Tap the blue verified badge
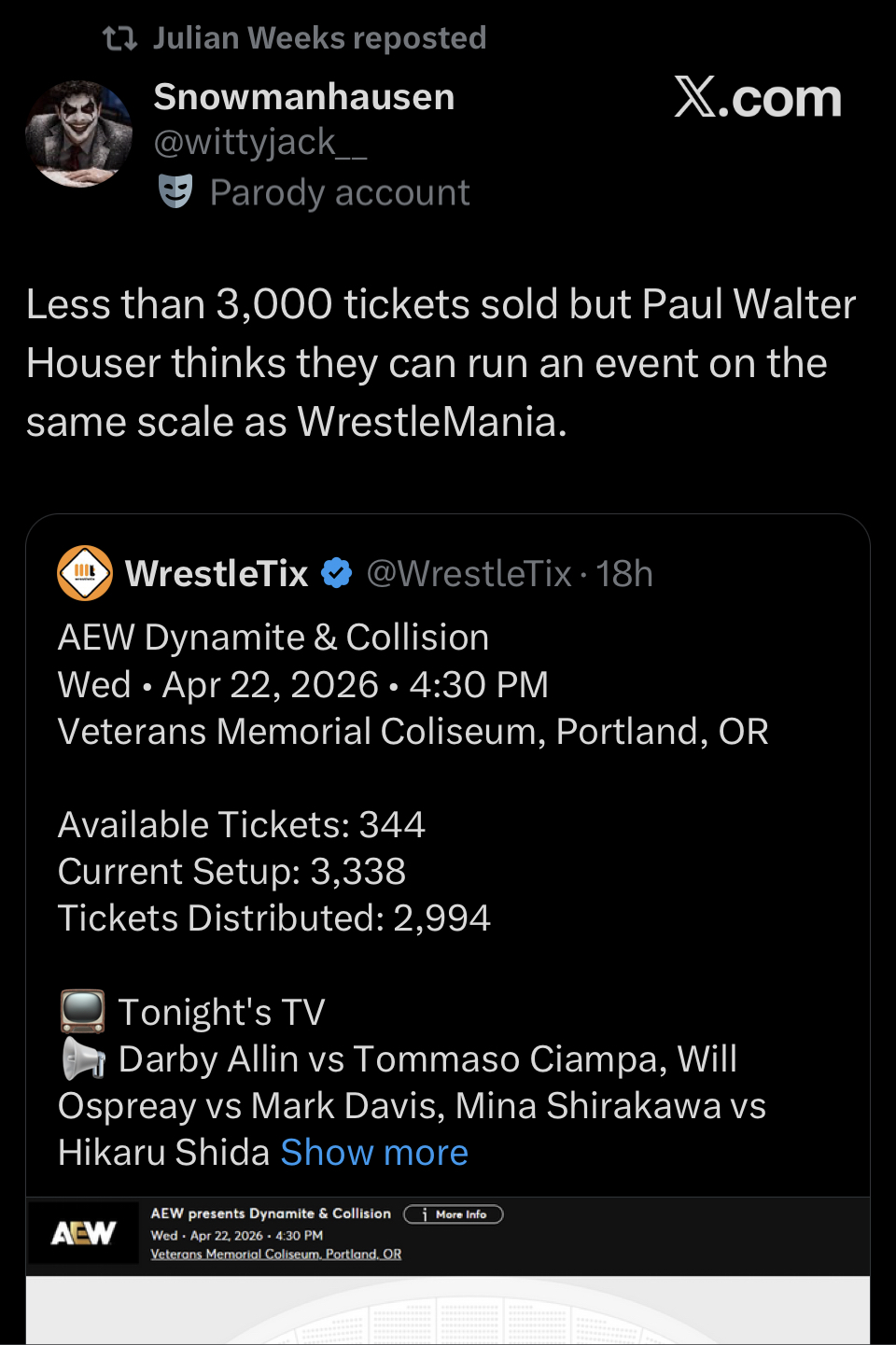This screenshot has width=896, height=1345. point(337,573)
